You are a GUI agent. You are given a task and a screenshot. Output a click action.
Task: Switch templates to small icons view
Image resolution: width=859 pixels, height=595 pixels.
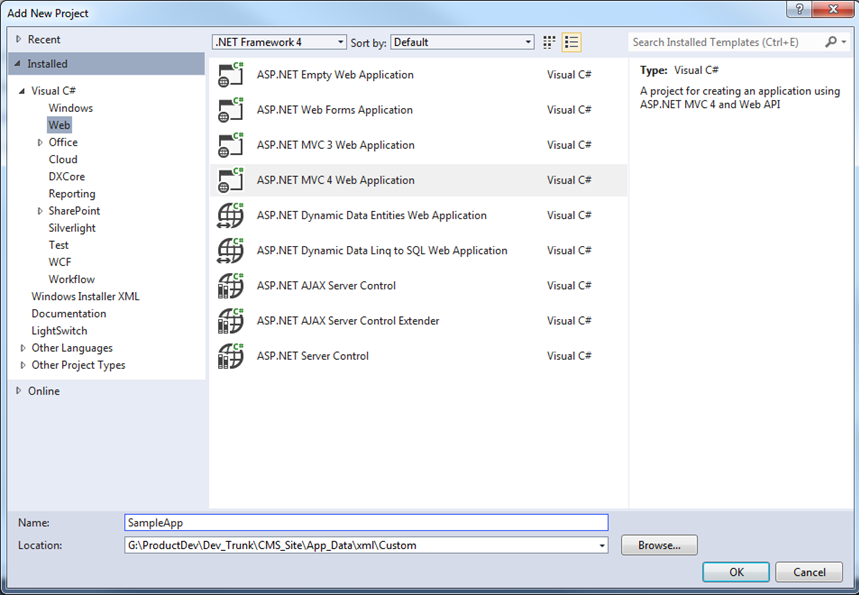(548, 42)
